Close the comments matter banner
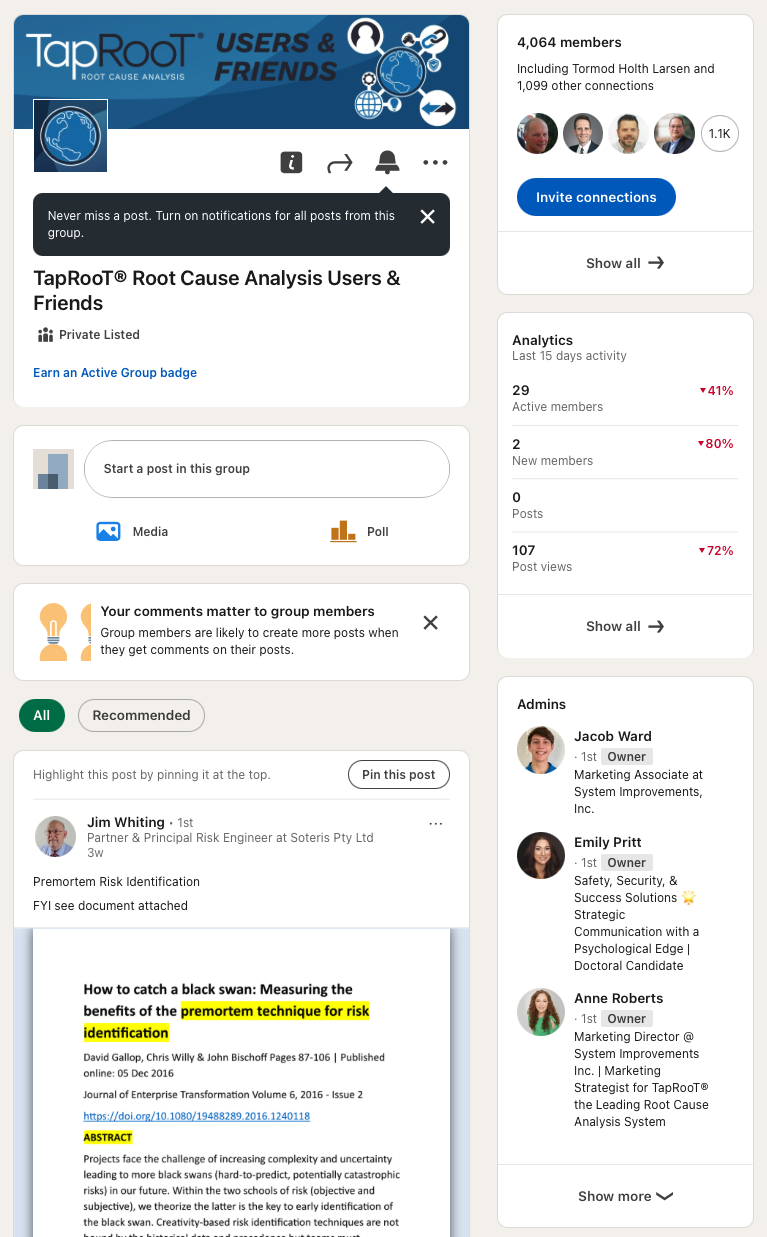Image resolution: width=767 pixels, height=1237 pixels. pos(430,623)
